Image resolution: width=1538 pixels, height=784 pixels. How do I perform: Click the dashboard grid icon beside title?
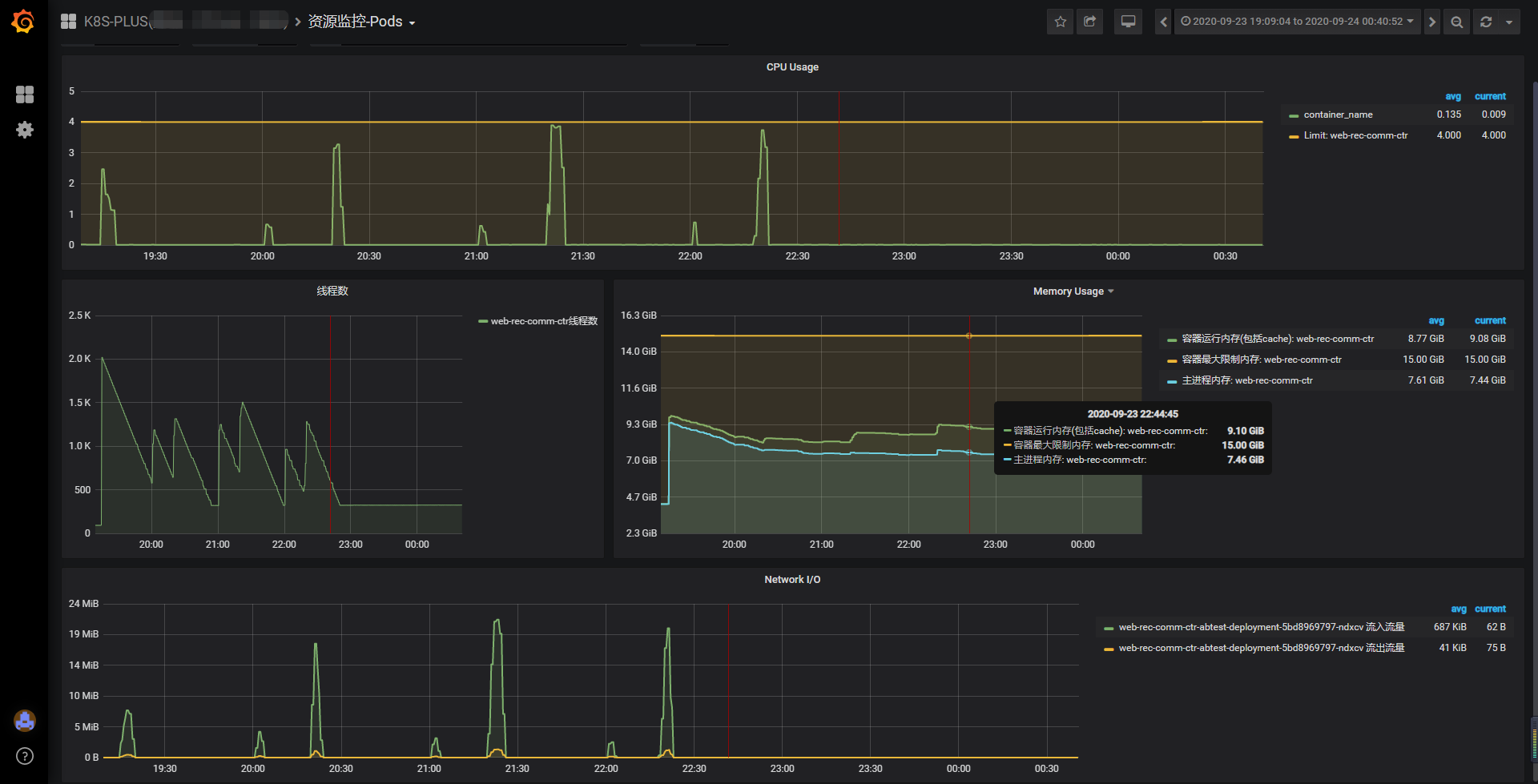(x=69, y=22)
